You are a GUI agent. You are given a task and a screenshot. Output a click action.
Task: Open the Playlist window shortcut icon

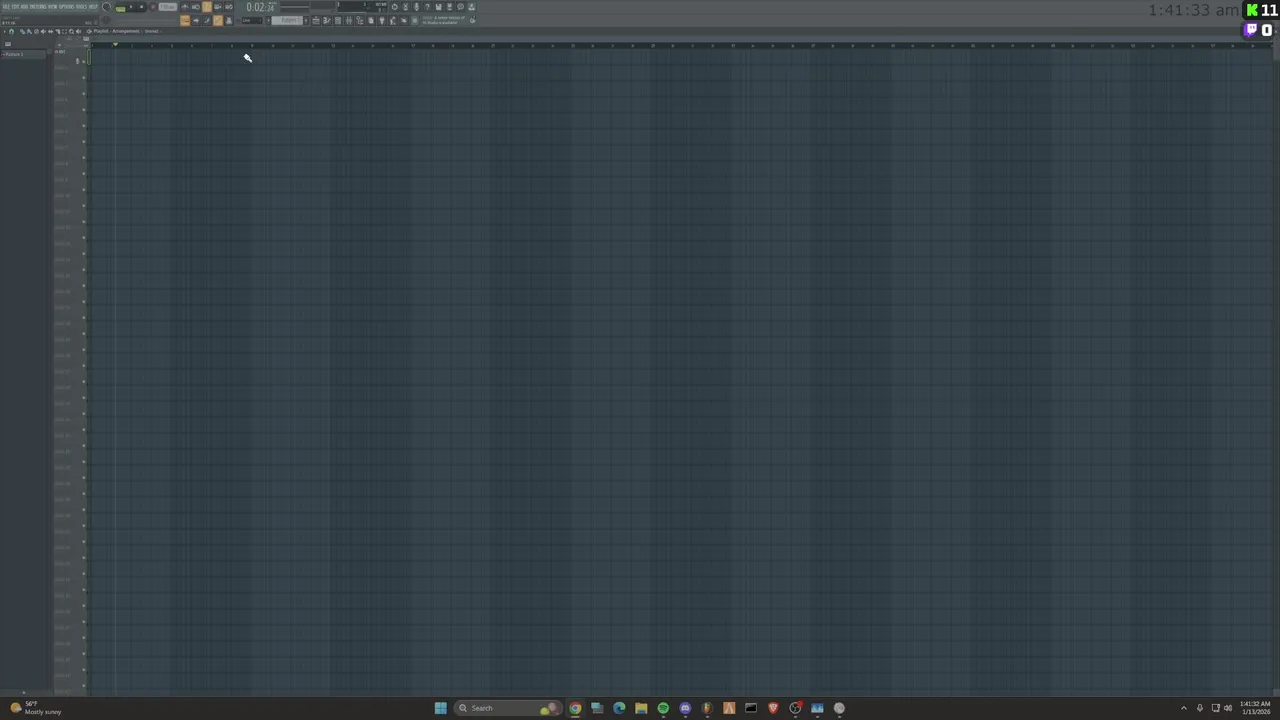pos(316,20)
